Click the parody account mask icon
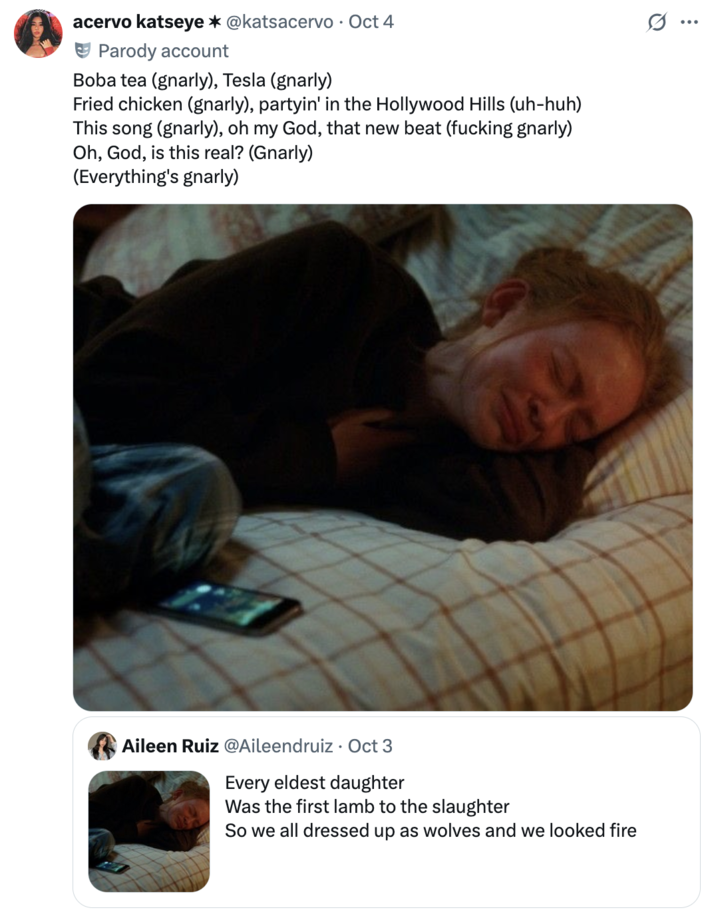This screenshot has height=914, width=716. [83, 50]
